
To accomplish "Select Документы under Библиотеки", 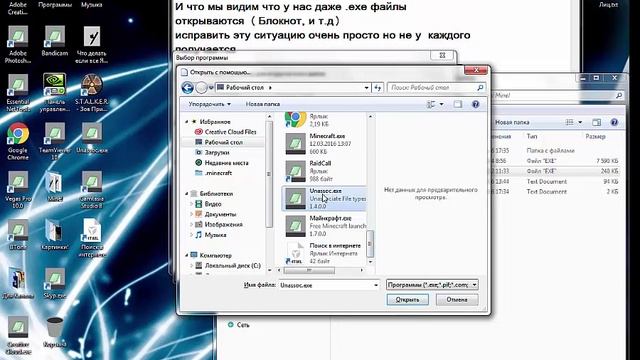I will [x=220, y=214].
